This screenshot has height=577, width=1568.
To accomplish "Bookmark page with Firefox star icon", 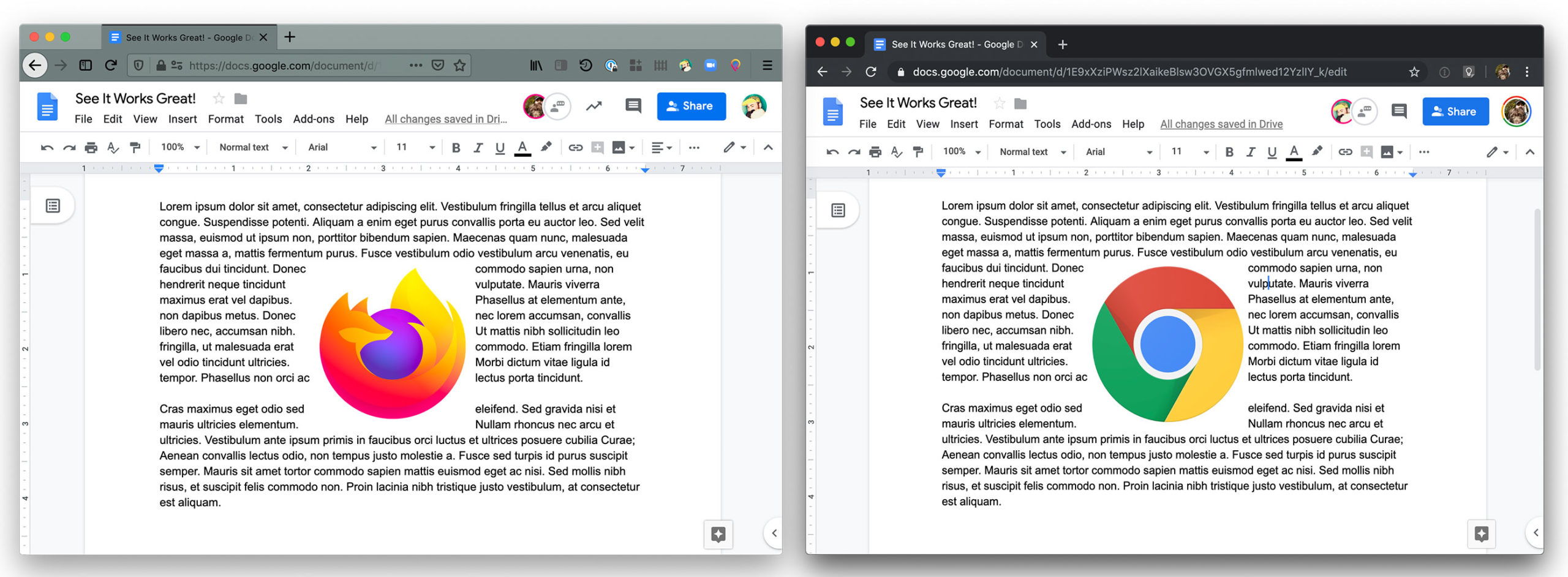I will click(x=460, y=65).
